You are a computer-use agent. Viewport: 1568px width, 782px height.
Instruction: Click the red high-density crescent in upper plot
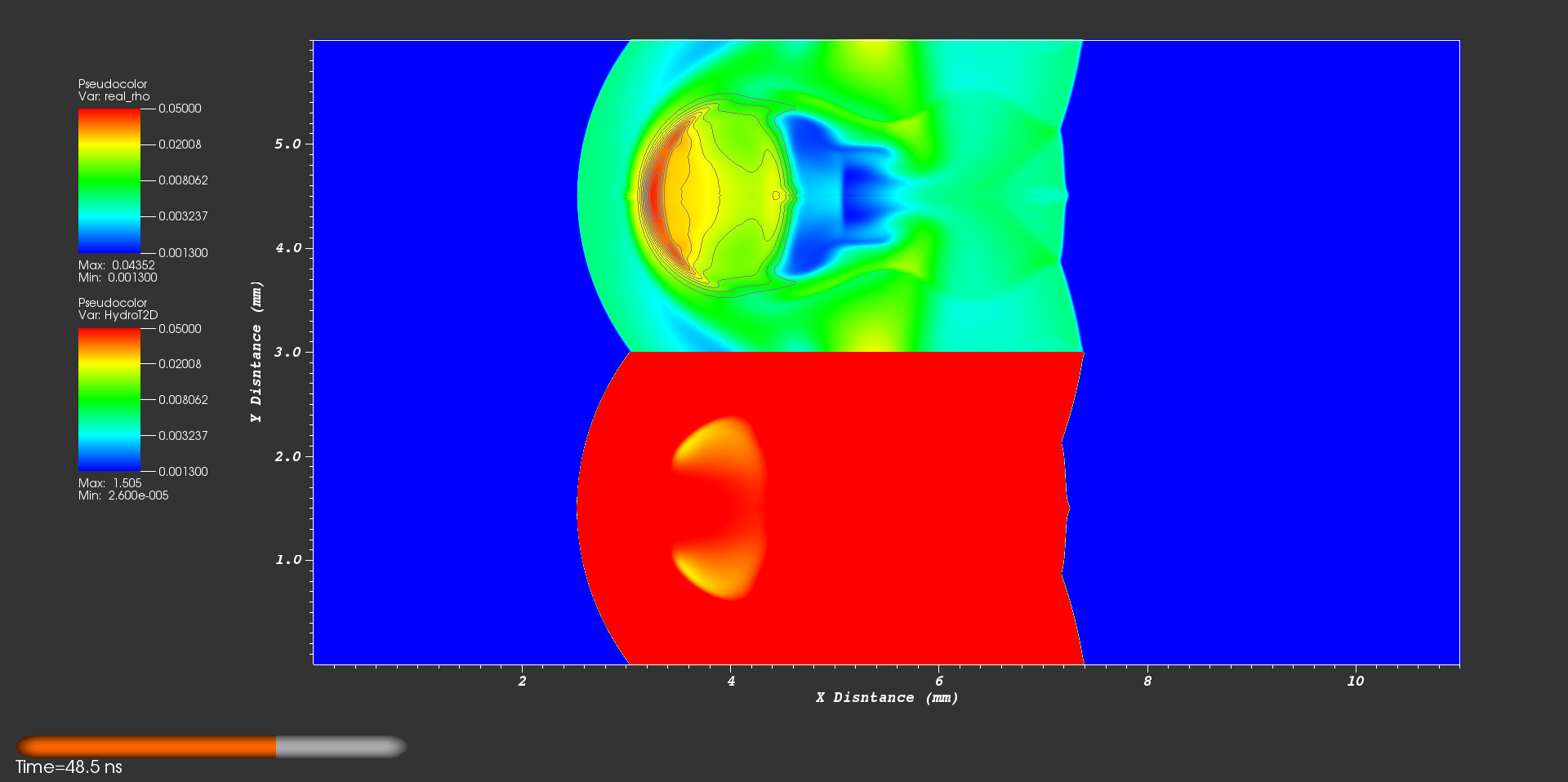[x=653, y=194]
